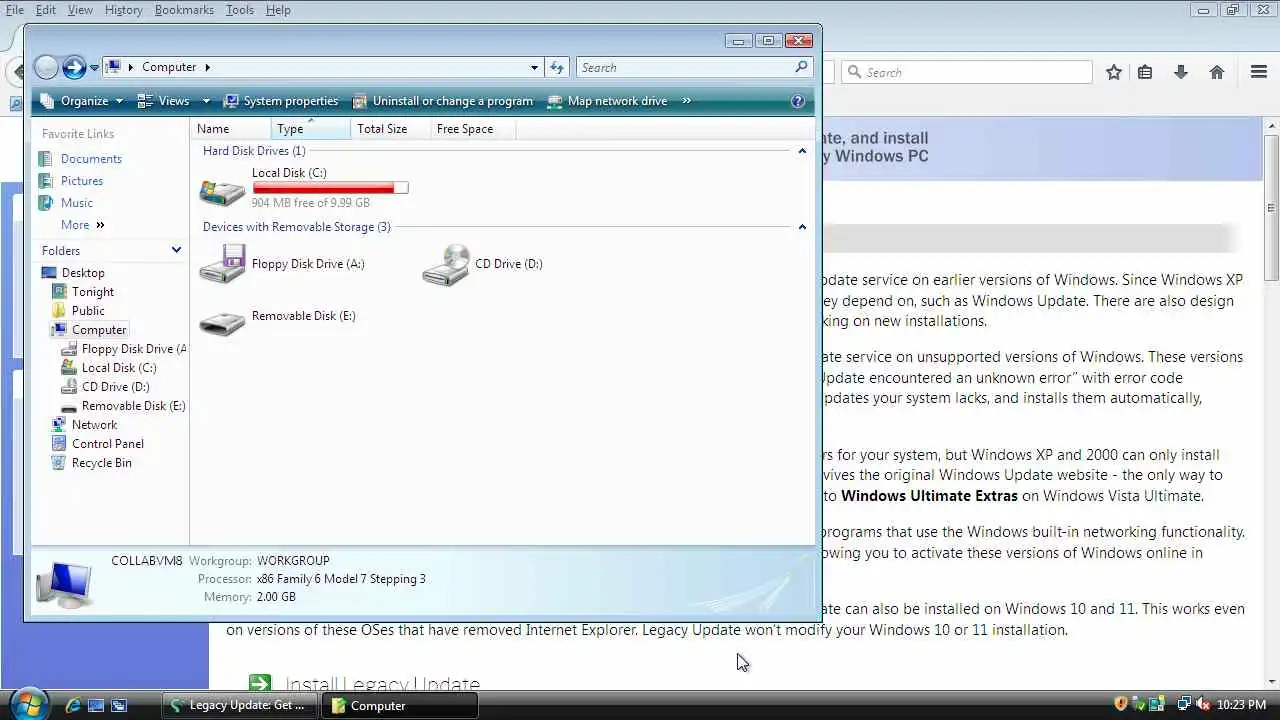
Task: Launch Internet Explorer from Quick Launch
Action: [x=73, y=705]
